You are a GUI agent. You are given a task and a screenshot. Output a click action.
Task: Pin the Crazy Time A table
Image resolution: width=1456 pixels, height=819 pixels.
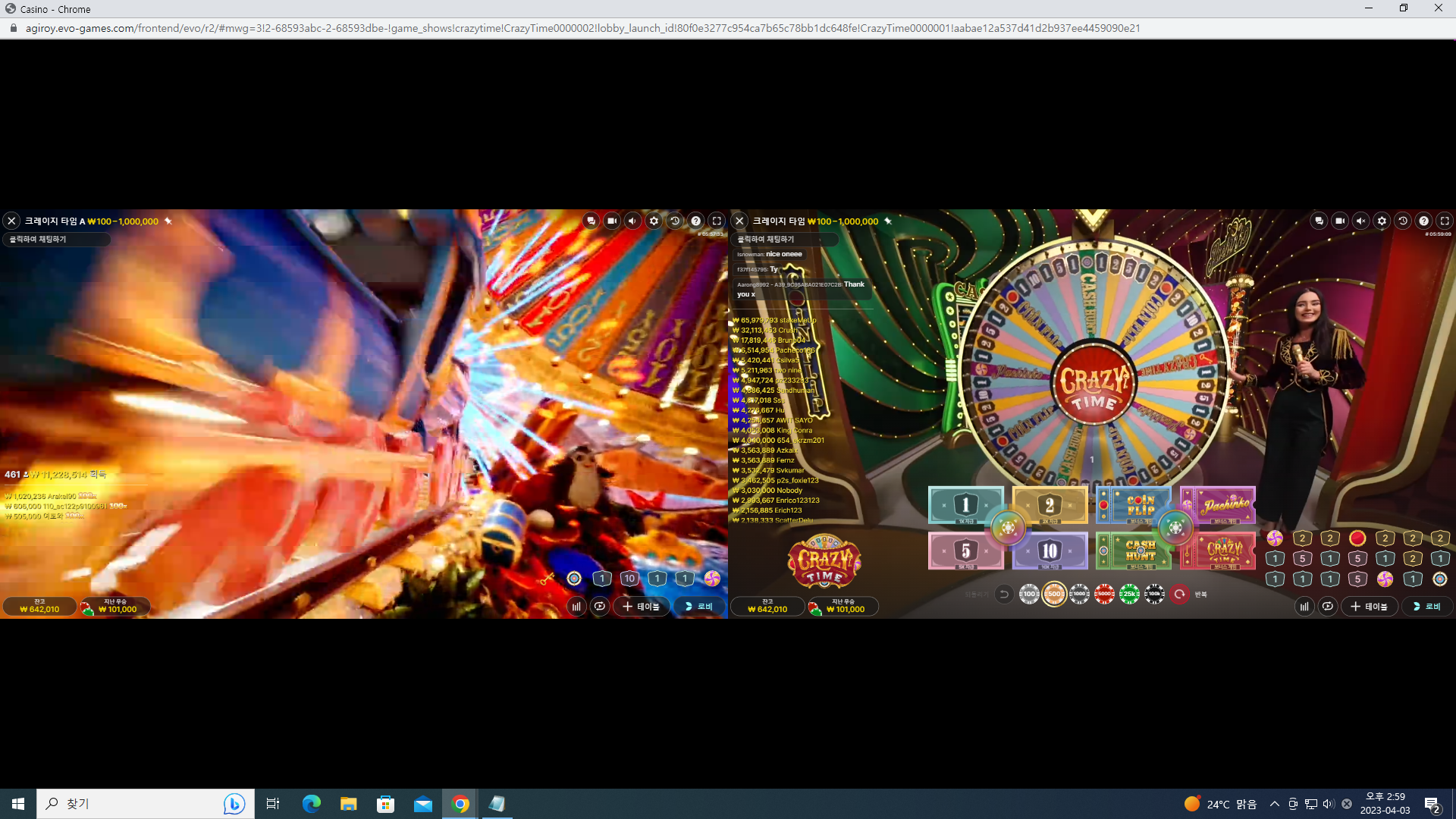[x=168, y=221]
